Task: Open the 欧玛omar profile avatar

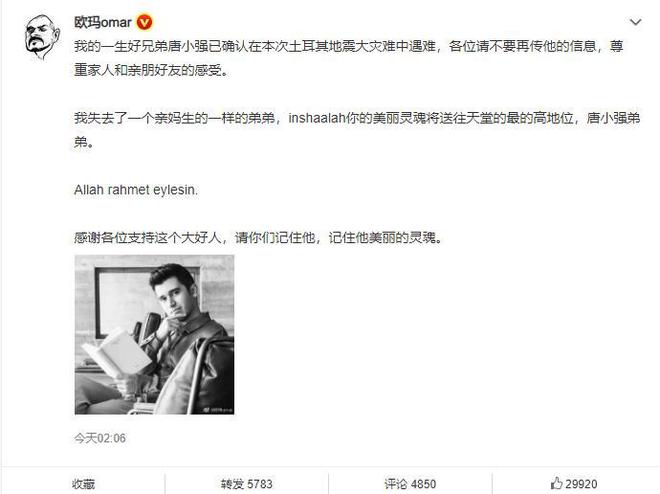Action: pyautogui.click(x=42, y=37)
